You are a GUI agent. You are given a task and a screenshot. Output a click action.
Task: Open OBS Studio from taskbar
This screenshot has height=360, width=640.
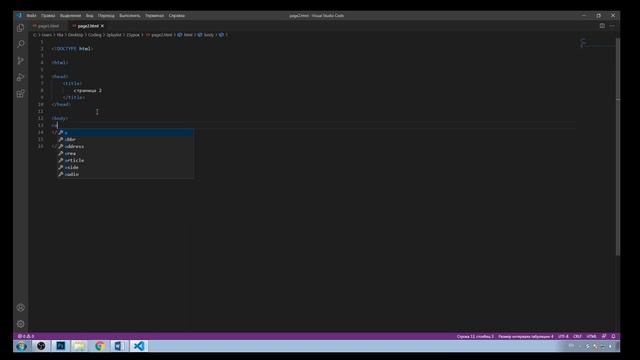click(41, 346)
